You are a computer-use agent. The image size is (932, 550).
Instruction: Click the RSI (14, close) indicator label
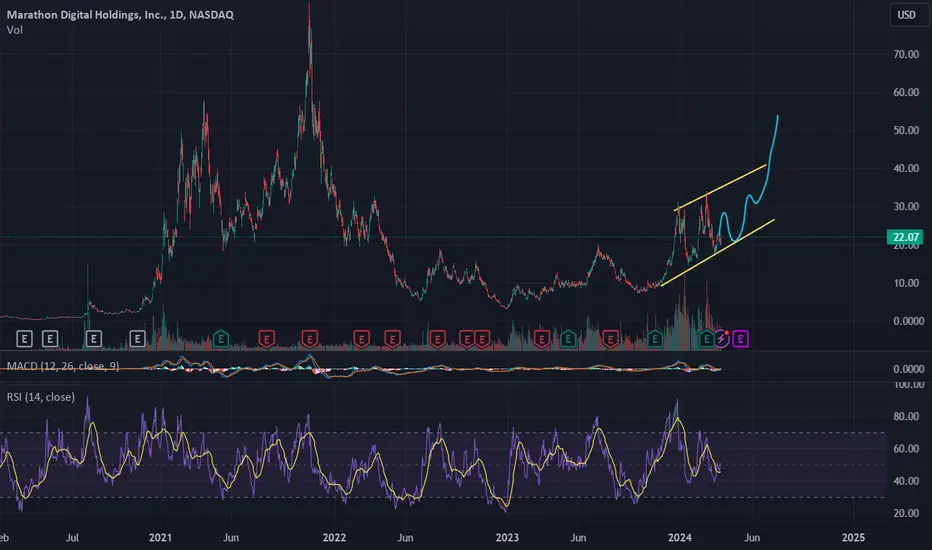pos(40,397)
